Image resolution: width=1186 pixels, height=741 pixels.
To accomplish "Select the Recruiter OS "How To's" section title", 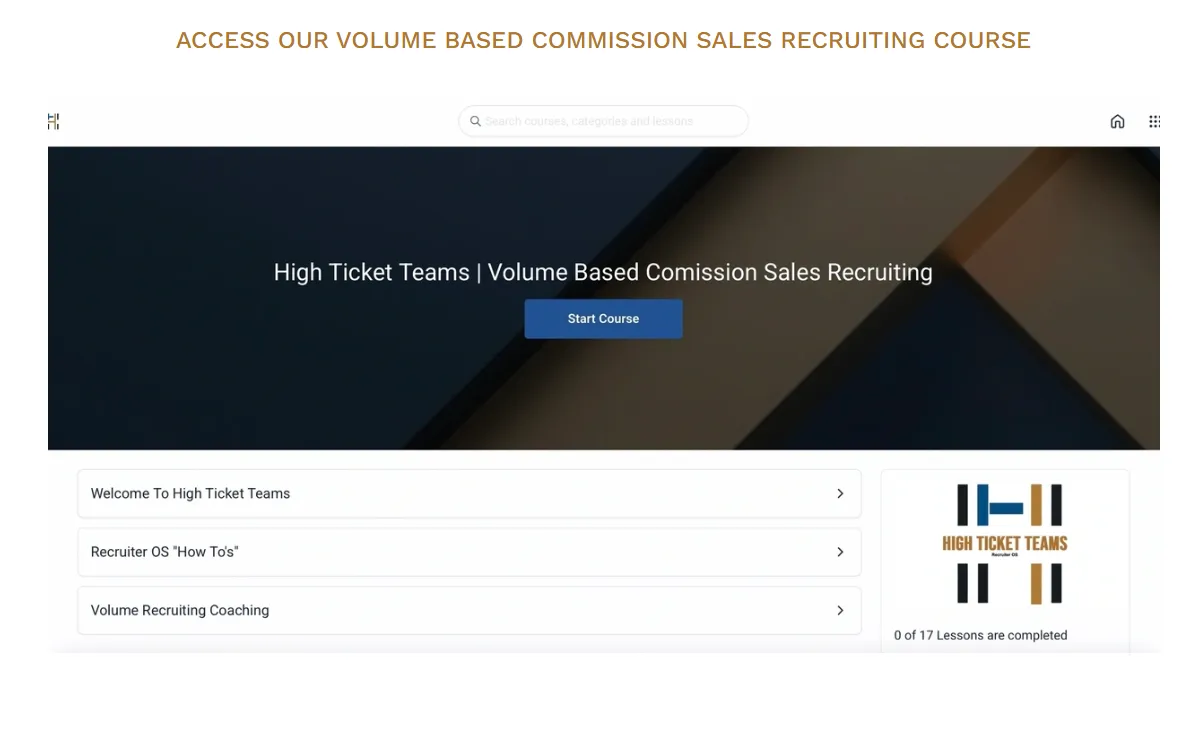I will (x=164, y=552).
